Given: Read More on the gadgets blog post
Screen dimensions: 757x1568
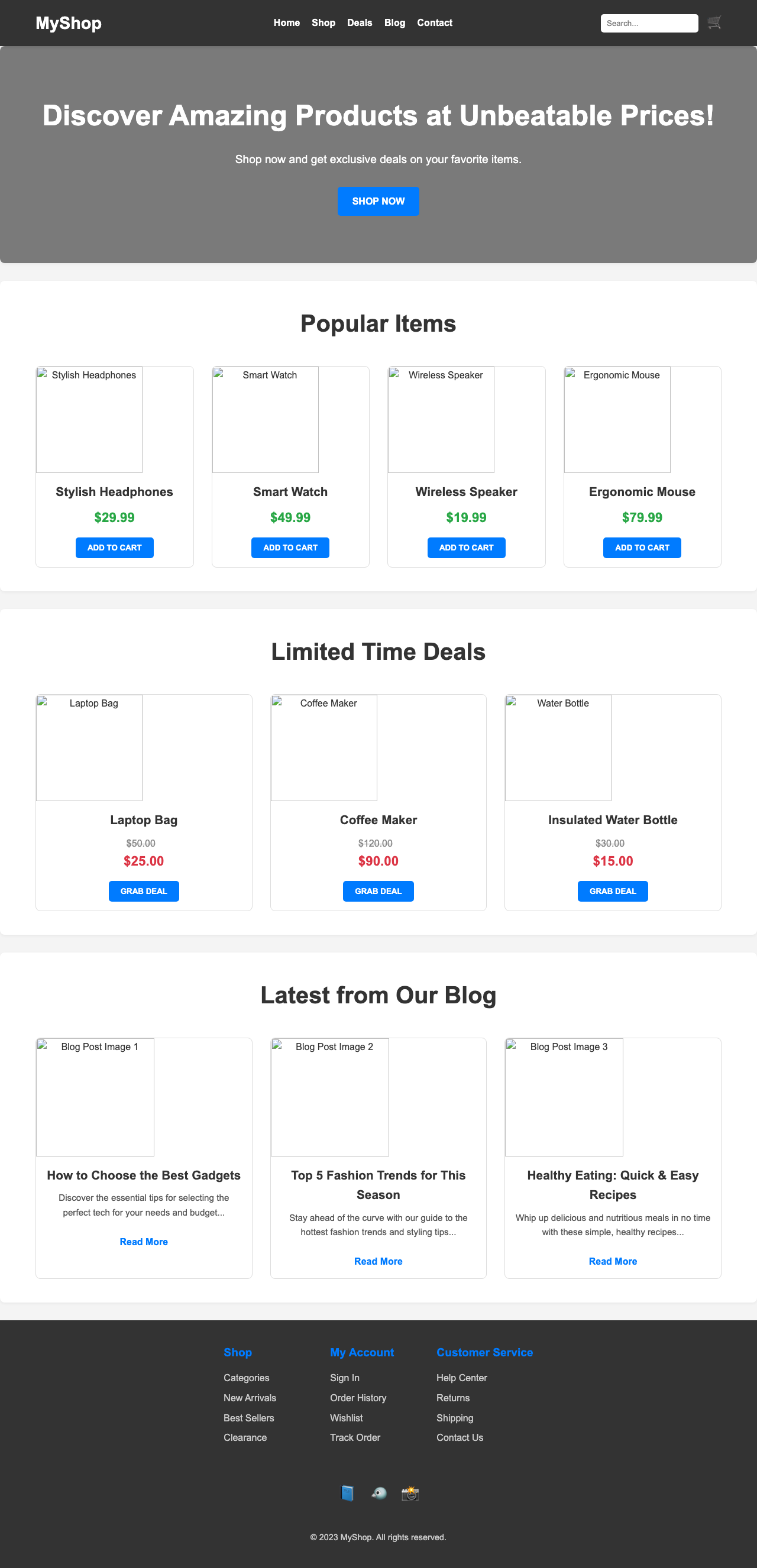Looking at the screenshot, I should coord(144,1241).
